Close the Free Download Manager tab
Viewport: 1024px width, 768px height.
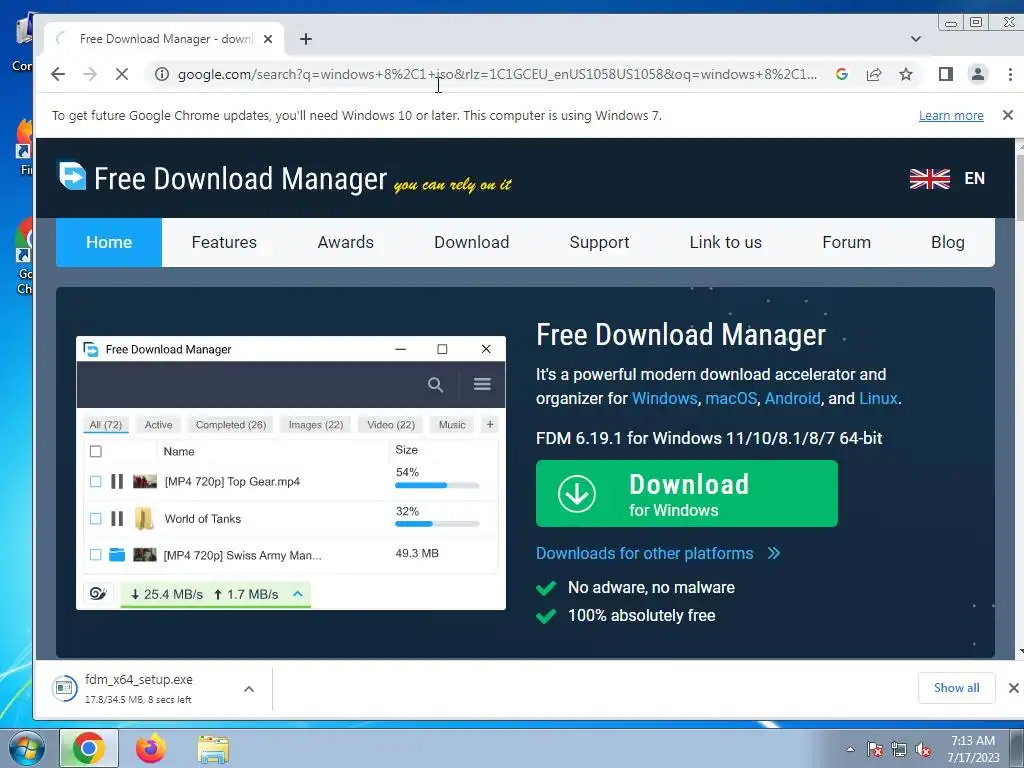point(268,39)
